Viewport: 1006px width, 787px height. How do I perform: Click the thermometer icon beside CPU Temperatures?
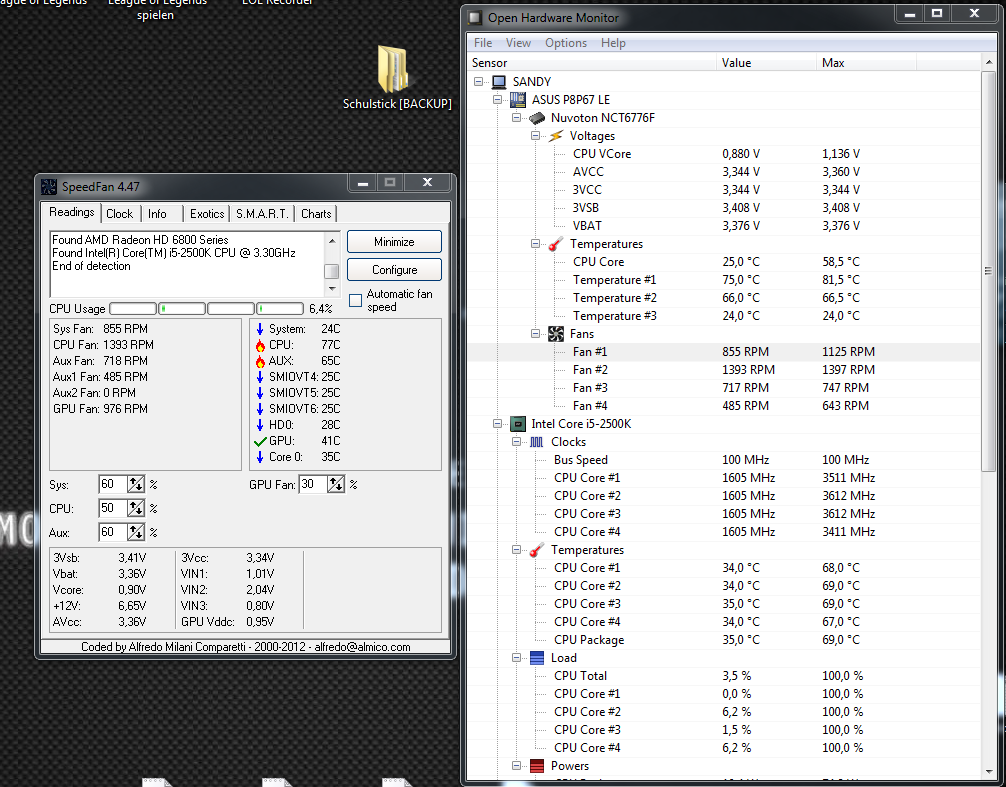coord(537,550)
